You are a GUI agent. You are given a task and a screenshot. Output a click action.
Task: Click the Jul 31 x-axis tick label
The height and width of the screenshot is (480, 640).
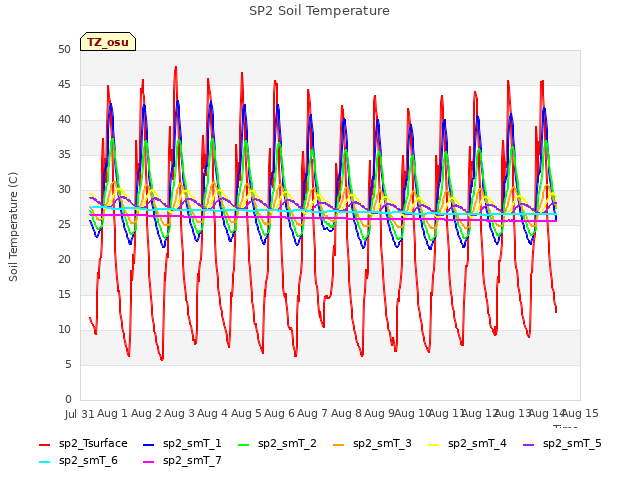(x=80, y=414)
